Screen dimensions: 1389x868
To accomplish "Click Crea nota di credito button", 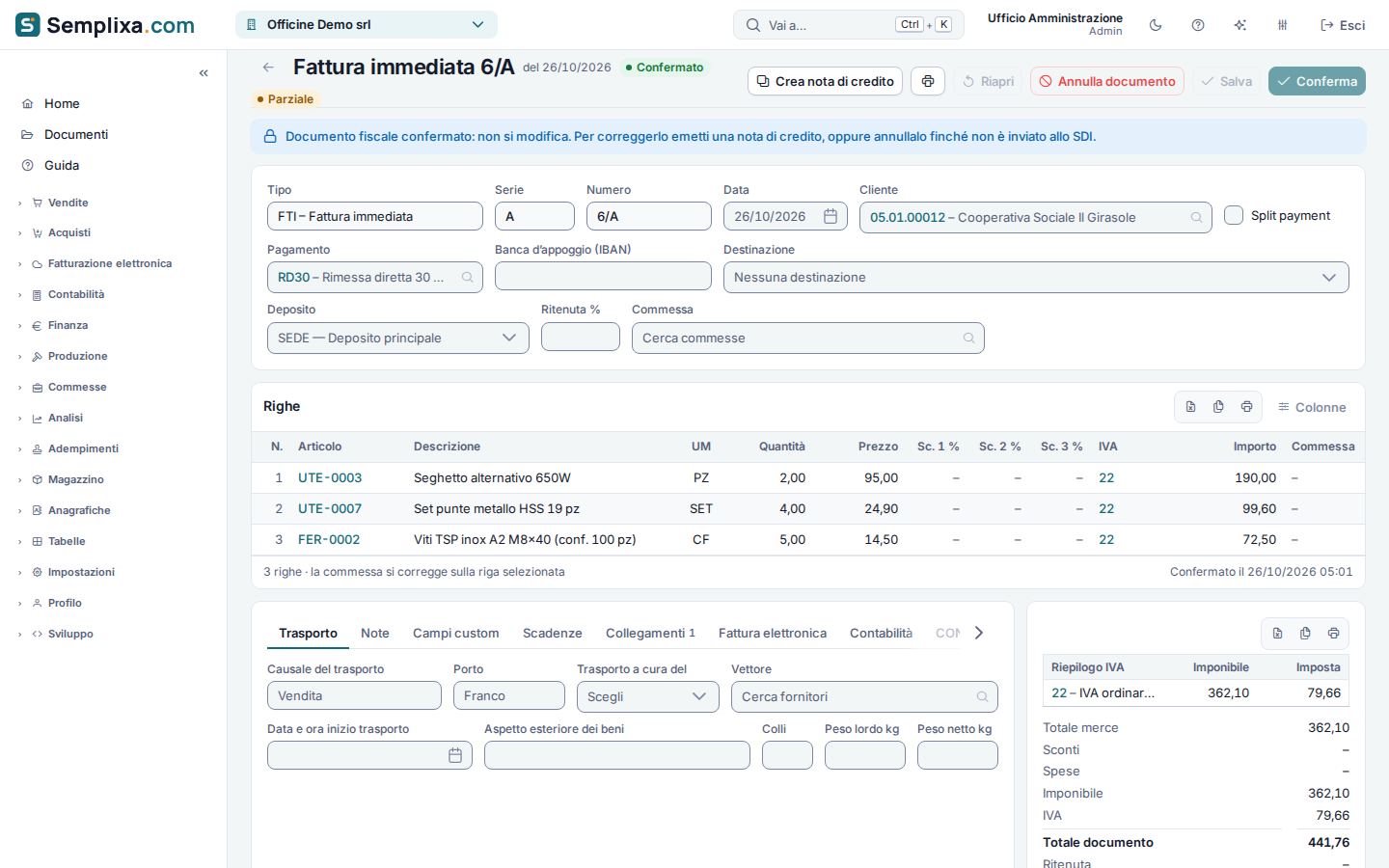I will (825, 81).
